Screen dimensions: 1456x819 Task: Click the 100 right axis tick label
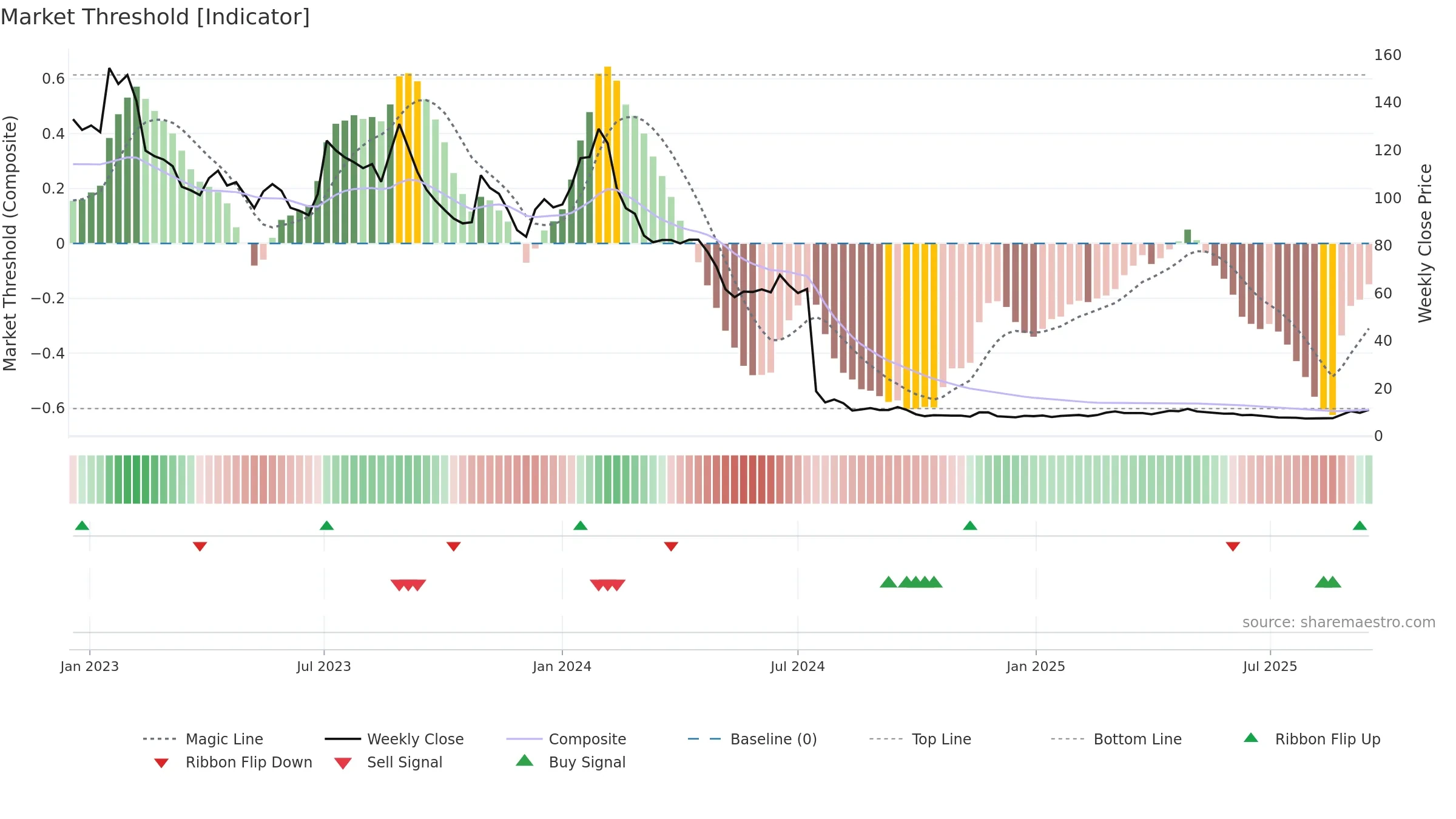tap(1388, 198)
